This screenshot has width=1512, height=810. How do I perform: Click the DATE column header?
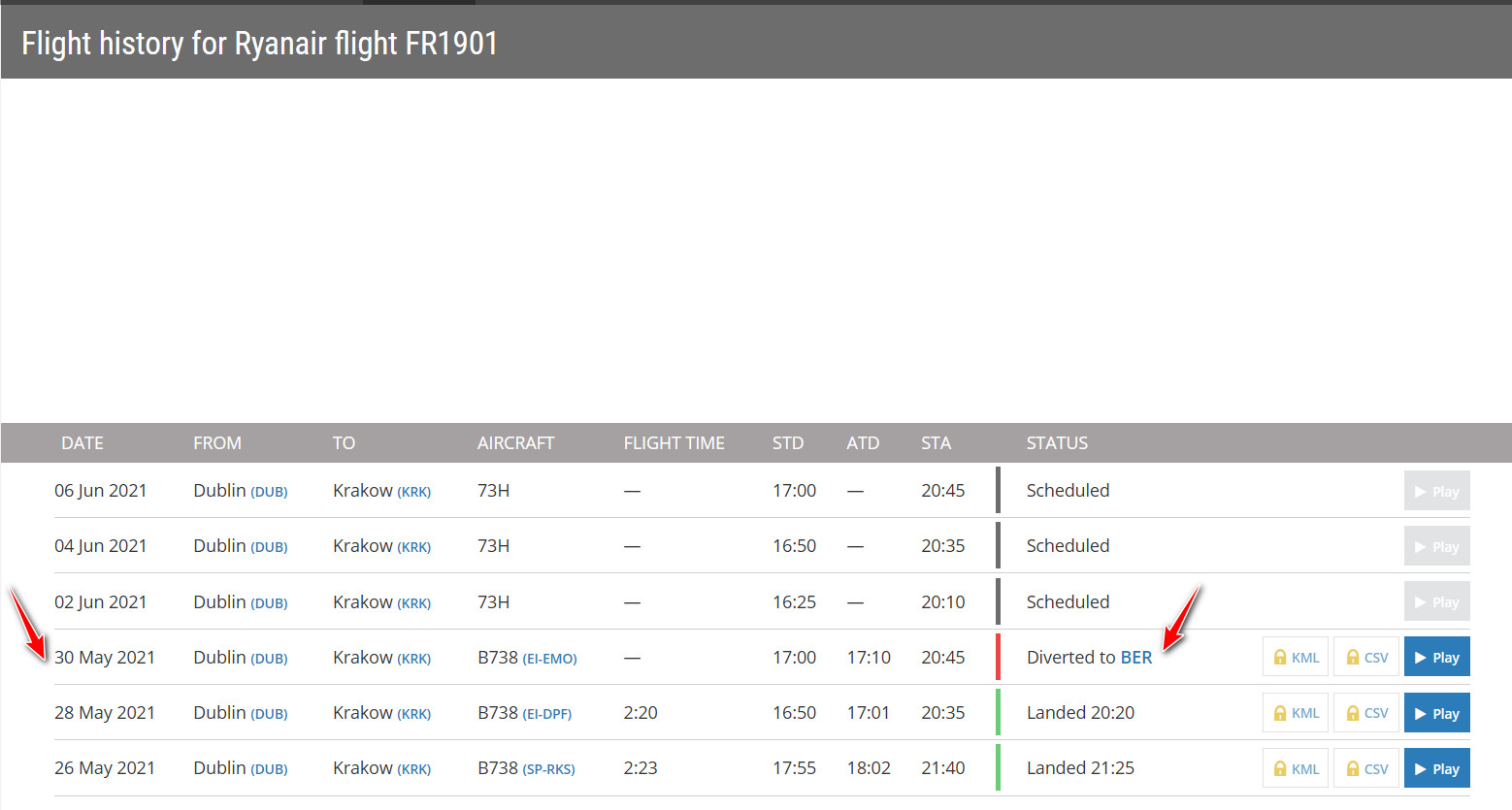(82, 443)
